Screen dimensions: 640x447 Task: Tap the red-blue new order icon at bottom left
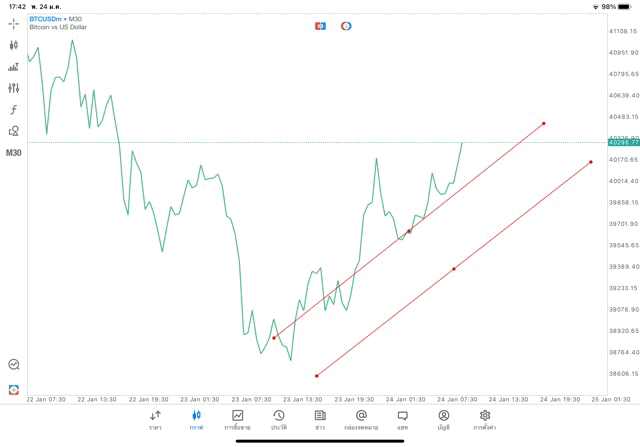[x=14, y=389]
